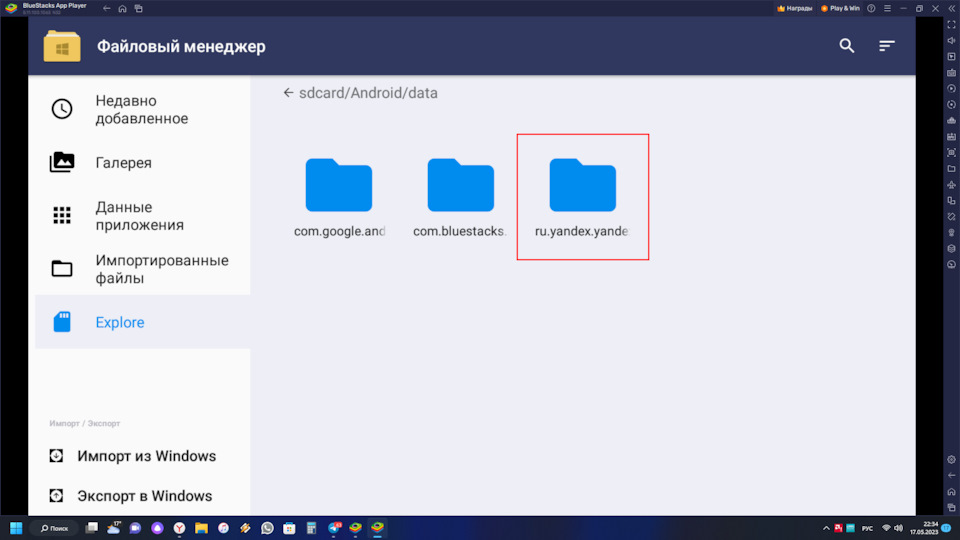
Task: Click the recent apps icon in title bar
Action: tap(138, 9)
